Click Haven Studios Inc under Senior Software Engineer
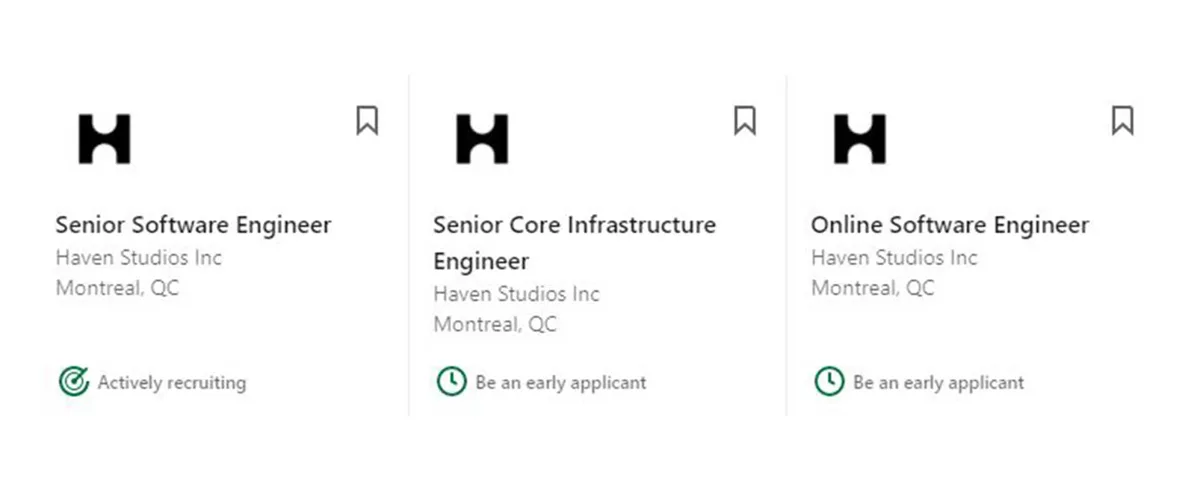The height and width of the screenshot is (497, 1200). (x=138, y=257)
